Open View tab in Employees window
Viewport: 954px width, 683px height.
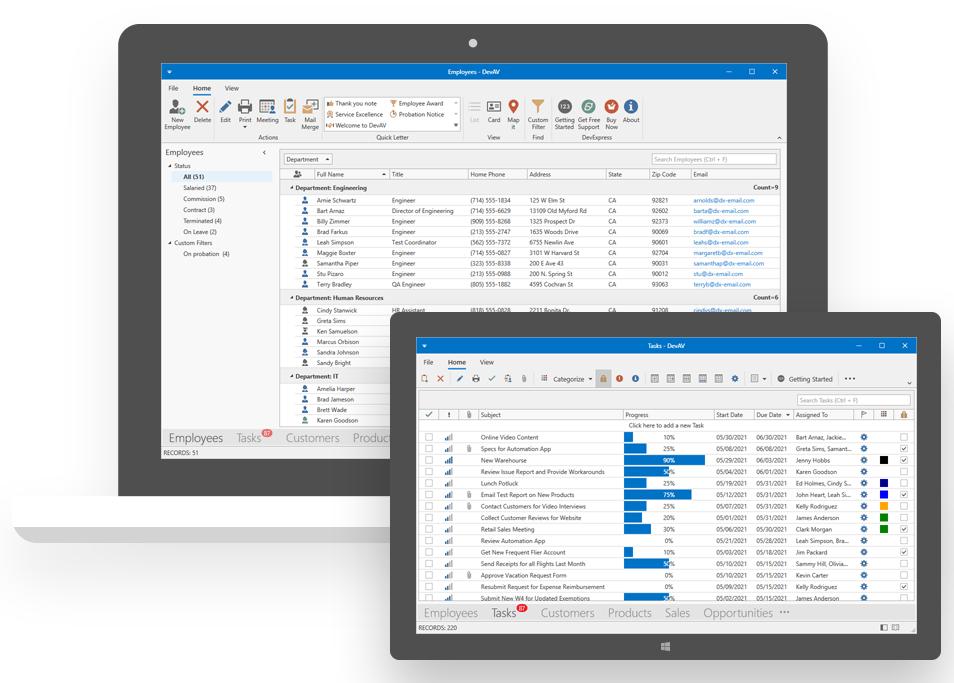point(231,88)
